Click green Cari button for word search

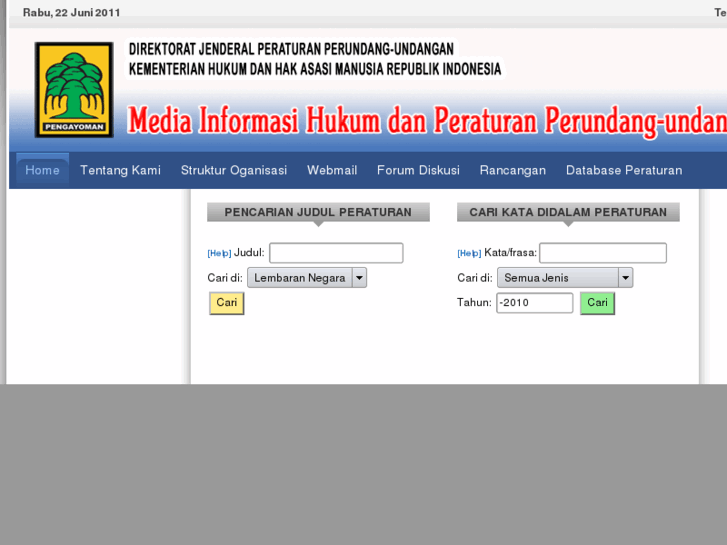[597, 303]
